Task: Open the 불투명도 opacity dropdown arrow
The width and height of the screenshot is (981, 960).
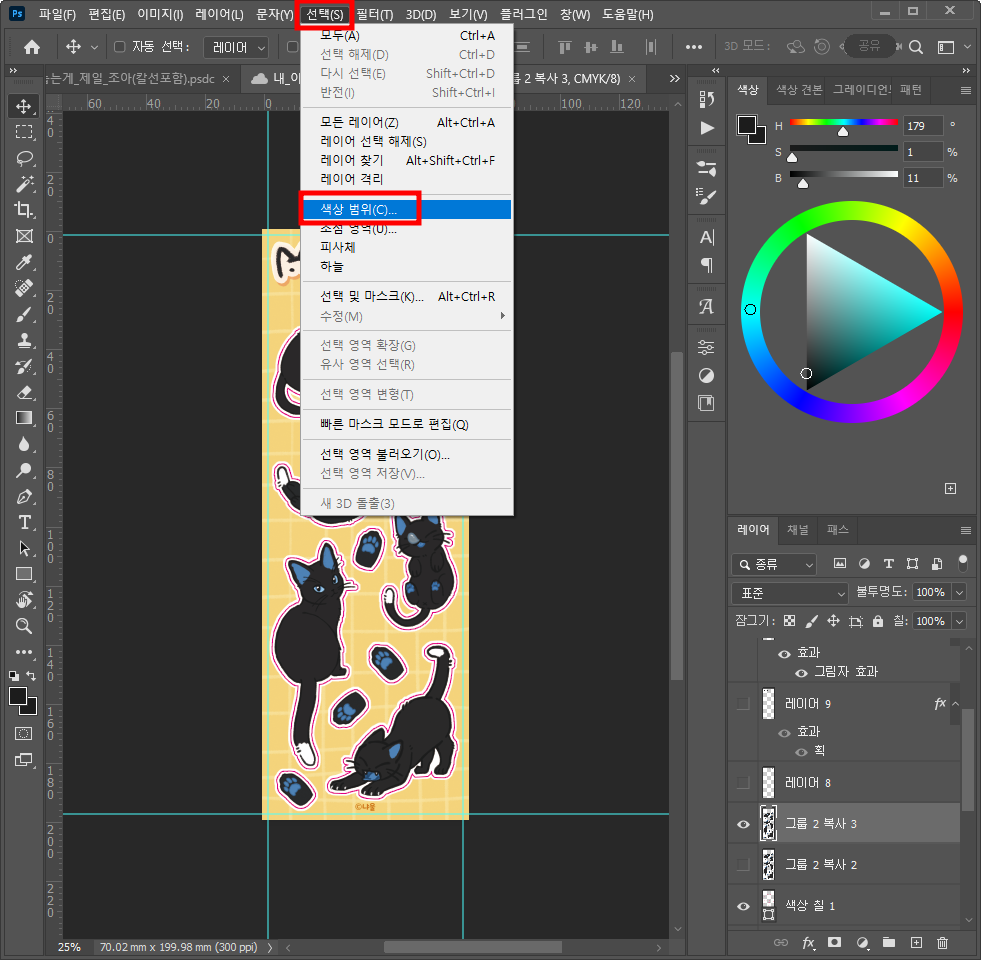Action: coord(959,592)
